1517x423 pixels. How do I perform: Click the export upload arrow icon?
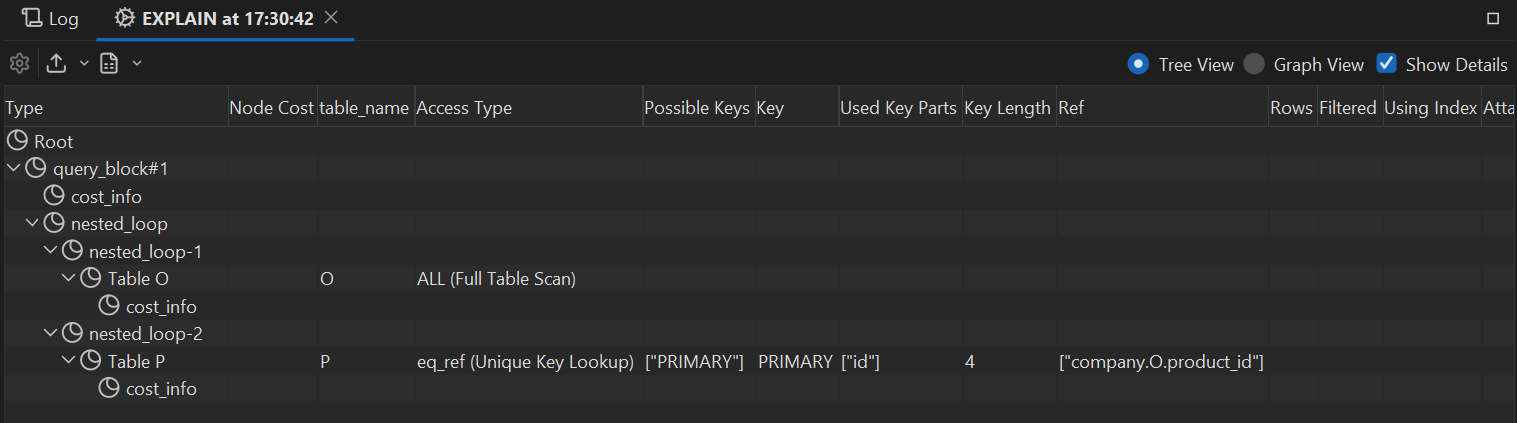[57, 64]
